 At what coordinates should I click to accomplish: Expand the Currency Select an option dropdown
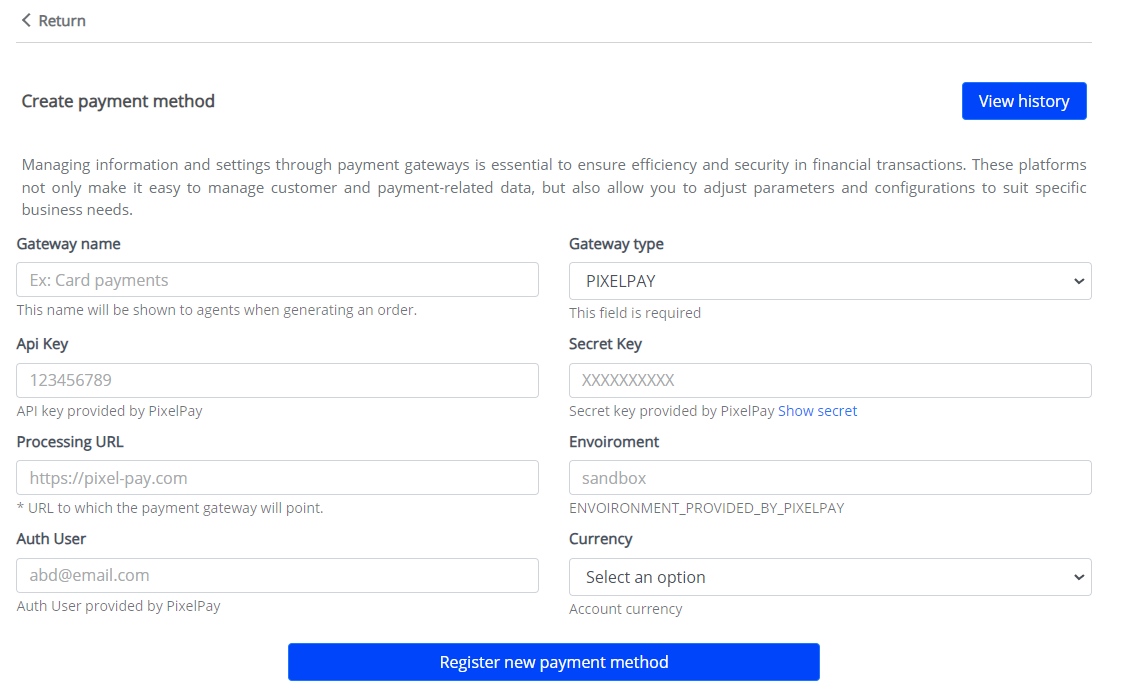pos(829,577)
